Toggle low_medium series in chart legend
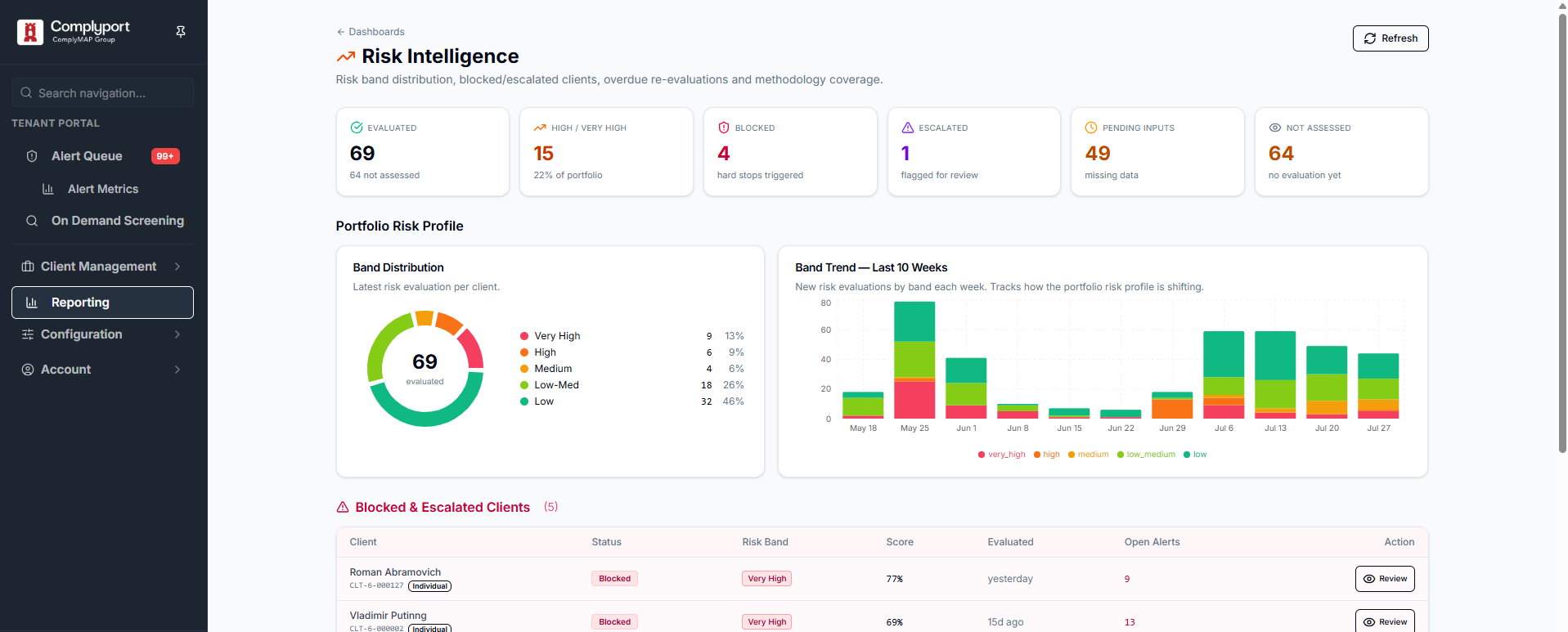 click(x=1146, y=455)
